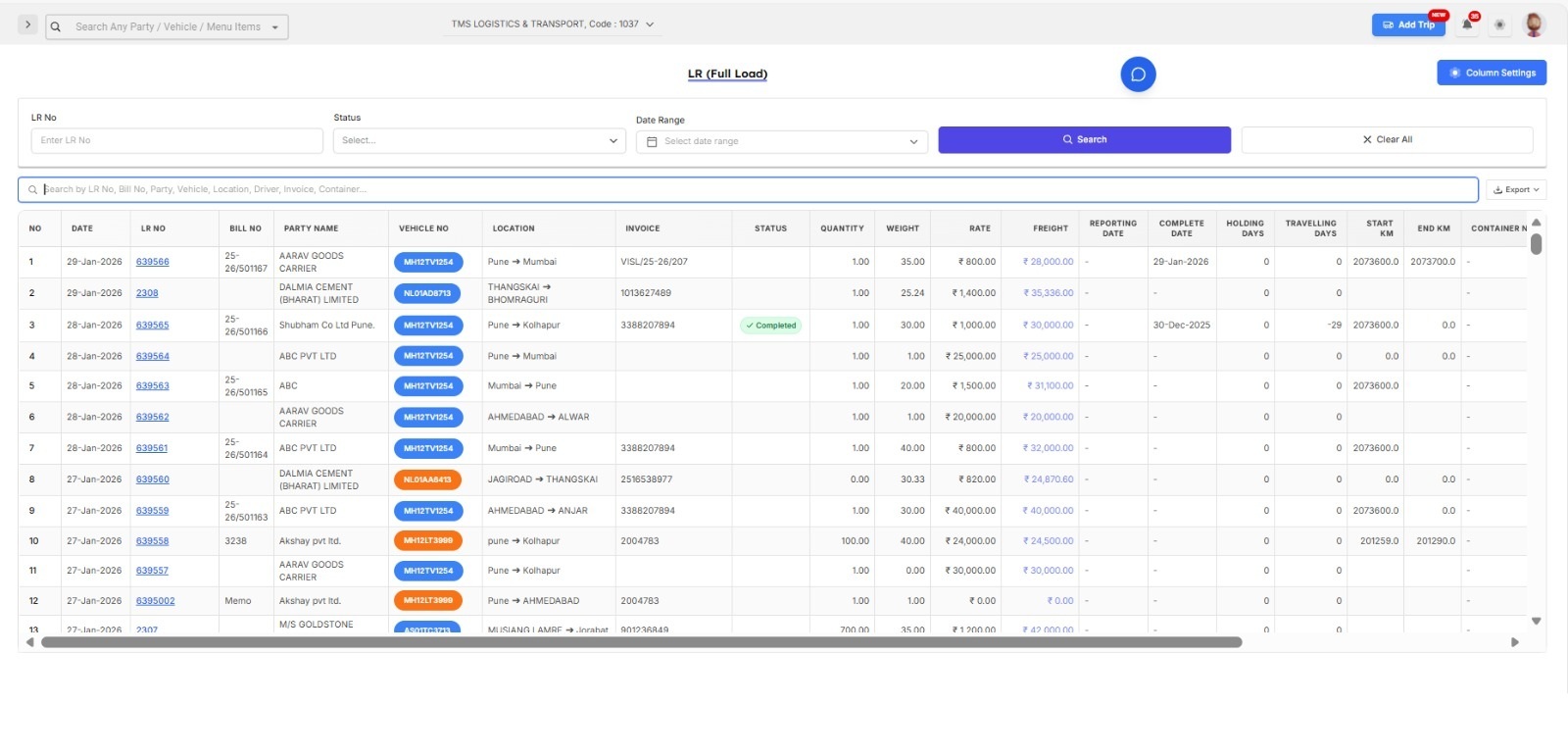The height and width of the screenshot is (755, 1568).
Task: Click the Clear All button
Action: click(x=1387, y=139)
